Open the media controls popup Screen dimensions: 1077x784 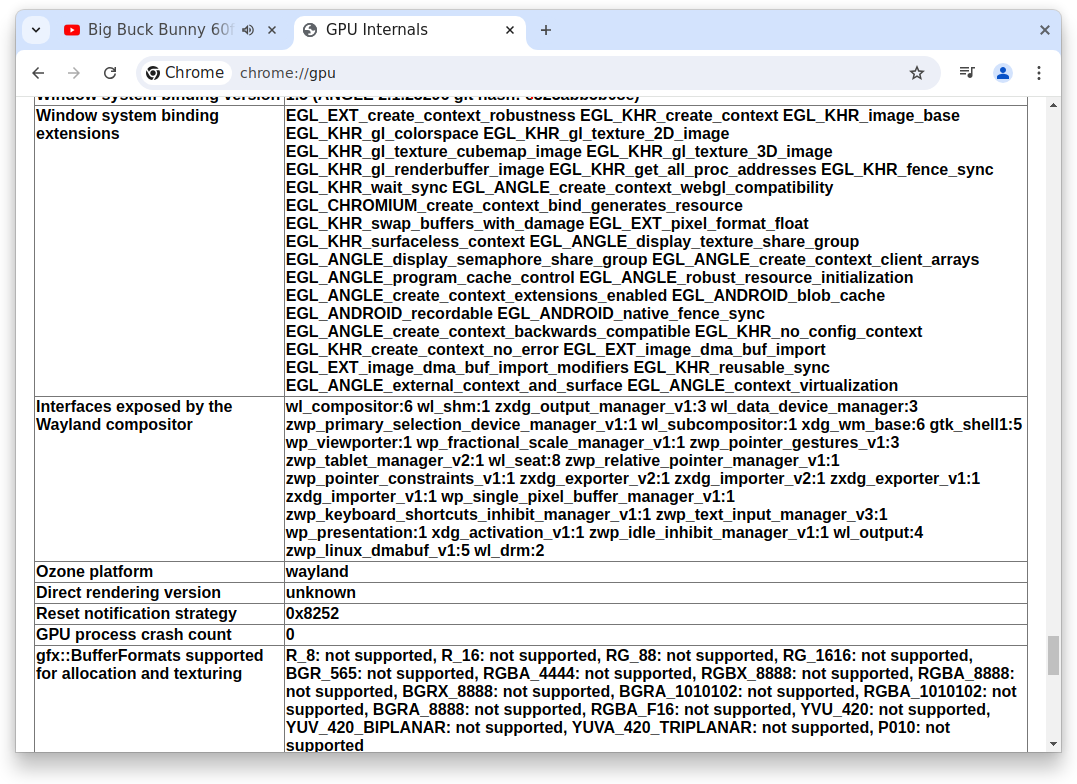pyautogui.click(x=966, y=72)
